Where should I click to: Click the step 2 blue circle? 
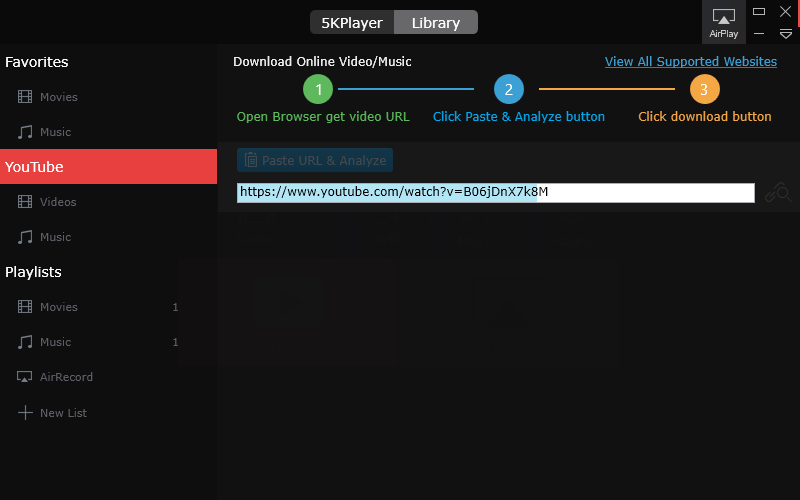pyautogui.click(x=509, y=89)
